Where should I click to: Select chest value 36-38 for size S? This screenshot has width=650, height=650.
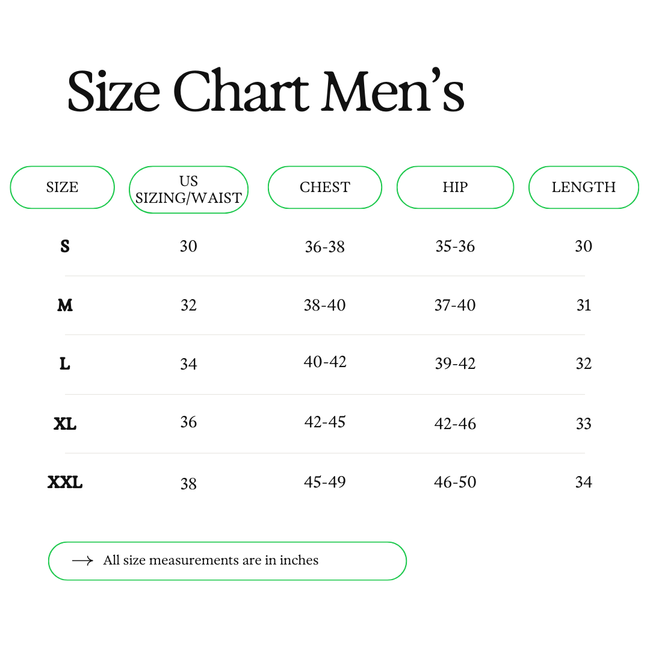324,247
